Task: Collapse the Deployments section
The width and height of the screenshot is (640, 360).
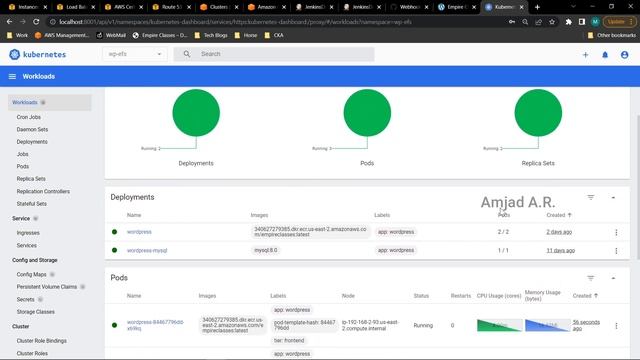Action: 613,198
